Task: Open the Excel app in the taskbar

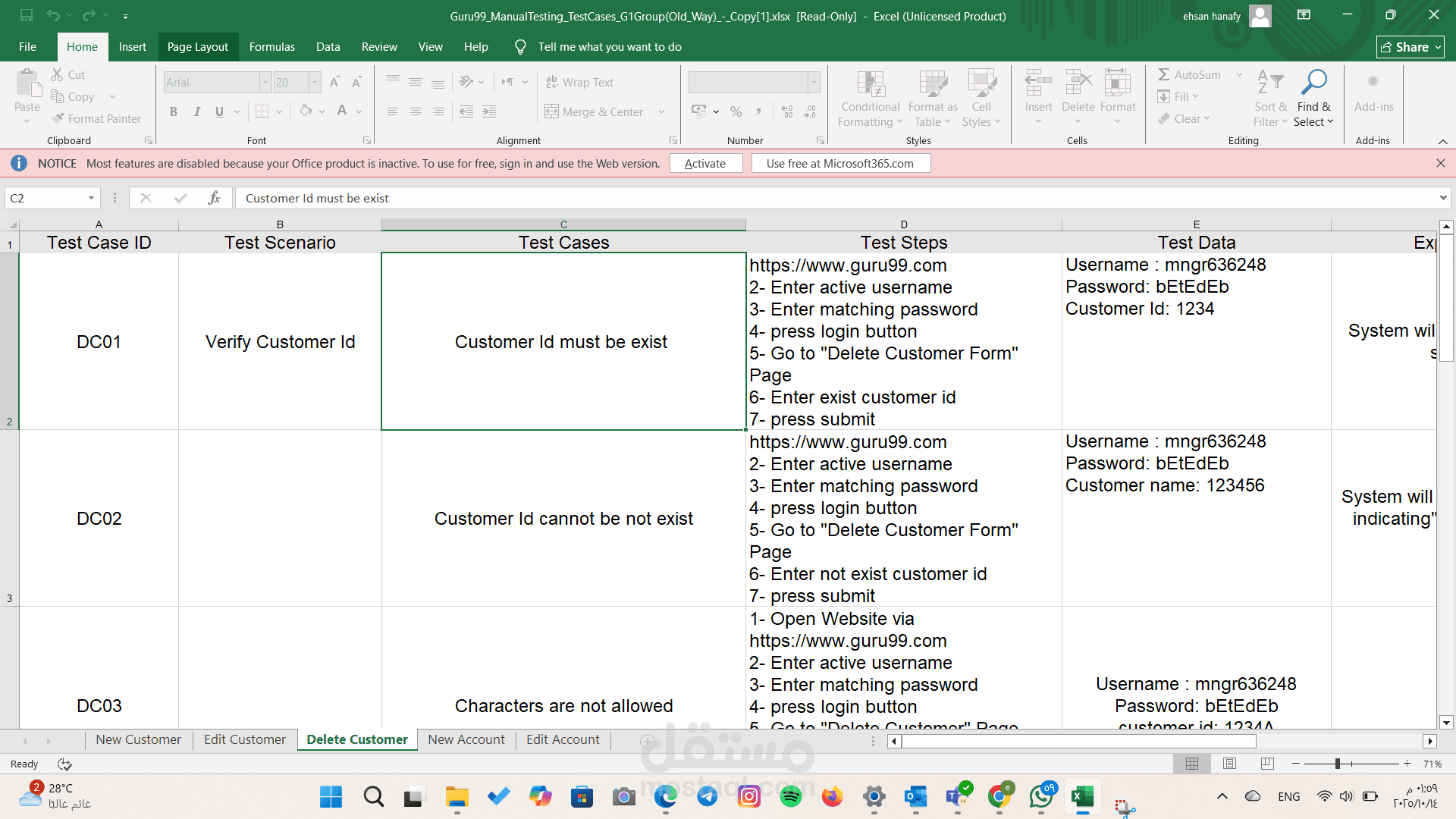Action: [x=1082, y=796]
